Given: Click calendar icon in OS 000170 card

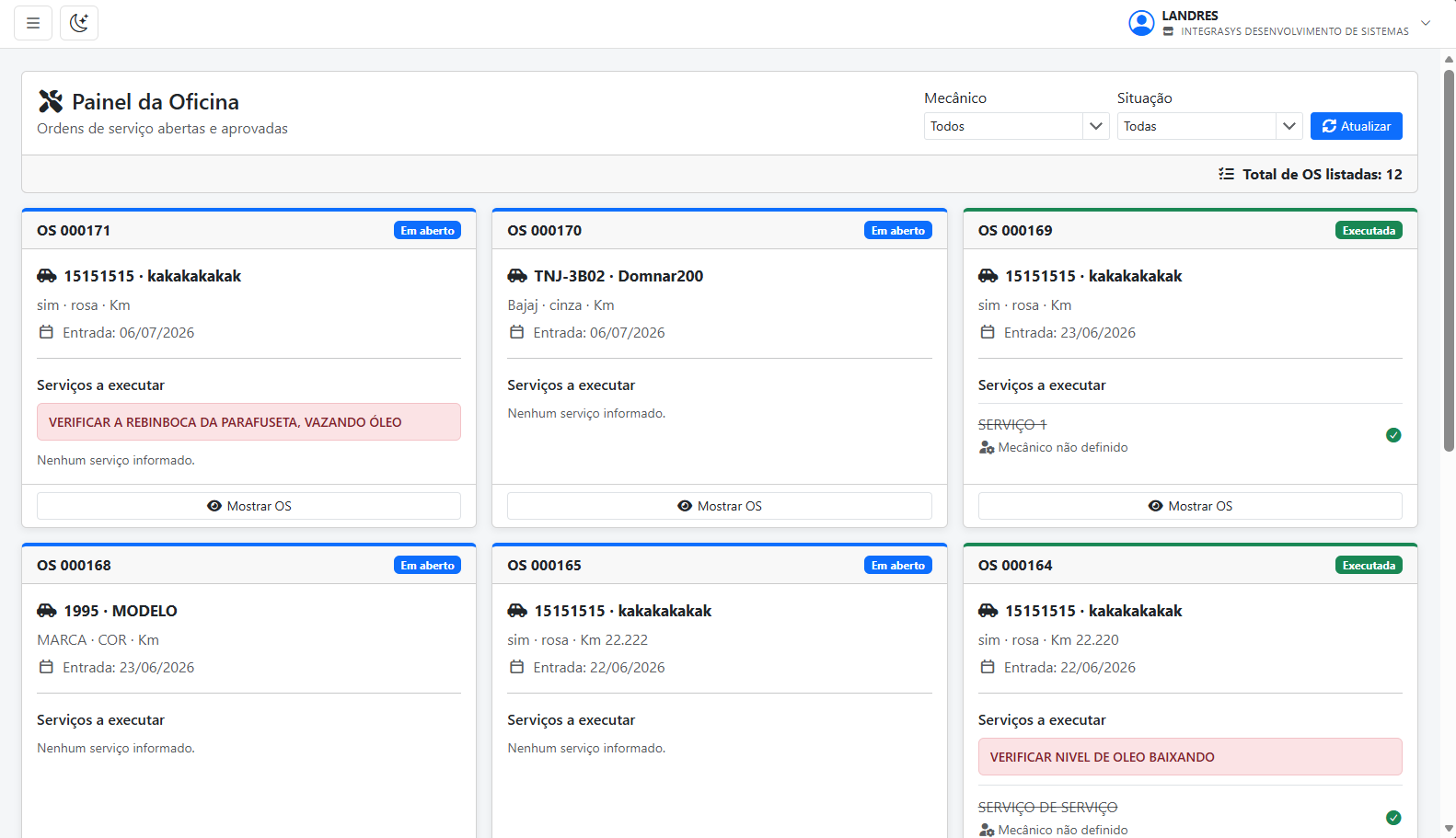Looking at the screenshot, I should point(517,332).
